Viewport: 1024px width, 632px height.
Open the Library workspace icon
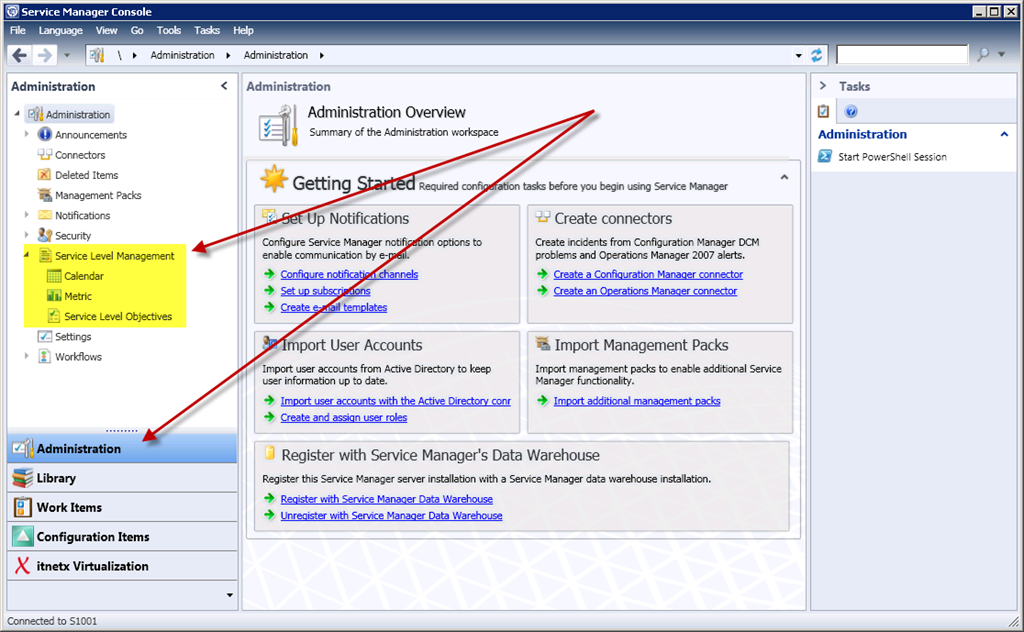(x=22, y=478)
